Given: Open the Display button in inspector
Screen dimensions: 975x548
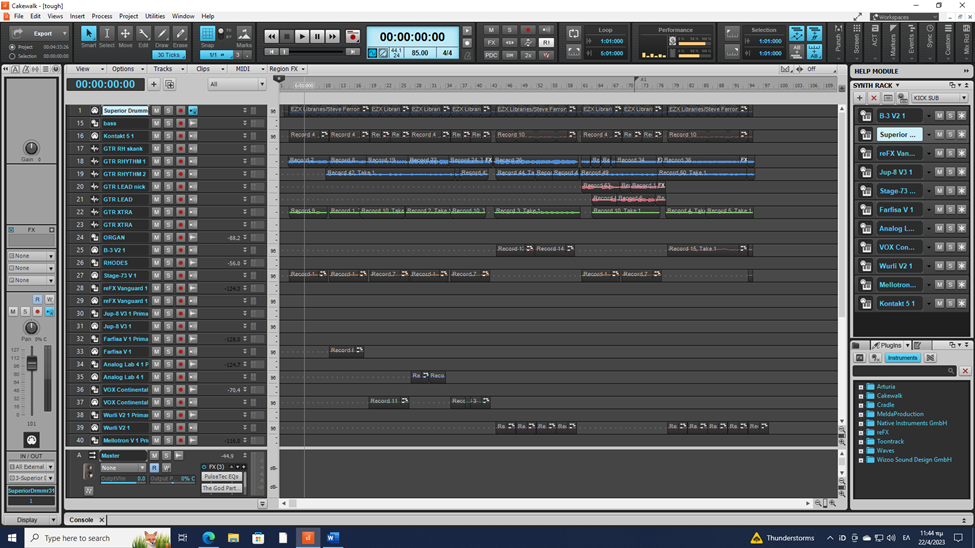Looking at the screenshot, I should pyautogui.click(x=27, y=520).
